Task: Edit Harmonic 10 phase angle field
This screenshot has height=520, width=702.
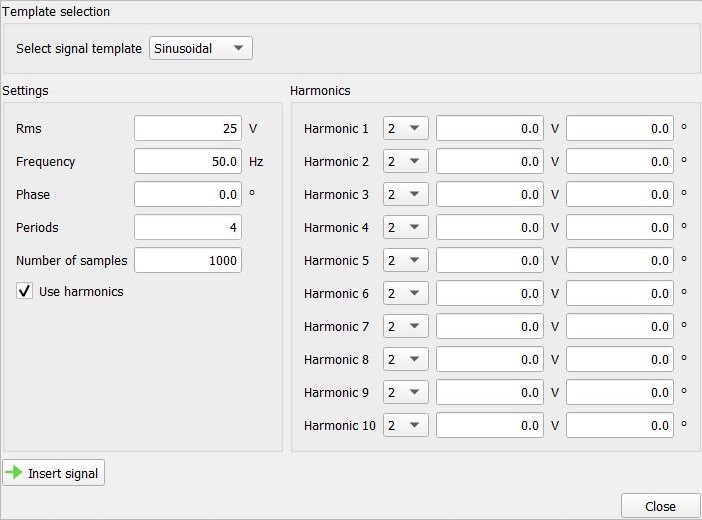Action: [x=620, y=425]
